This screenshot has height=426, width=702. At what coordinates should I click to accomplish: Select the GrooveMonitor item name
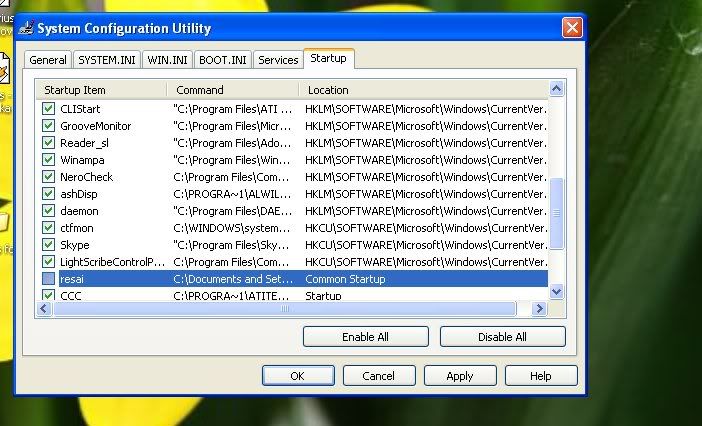click(96, 126)
